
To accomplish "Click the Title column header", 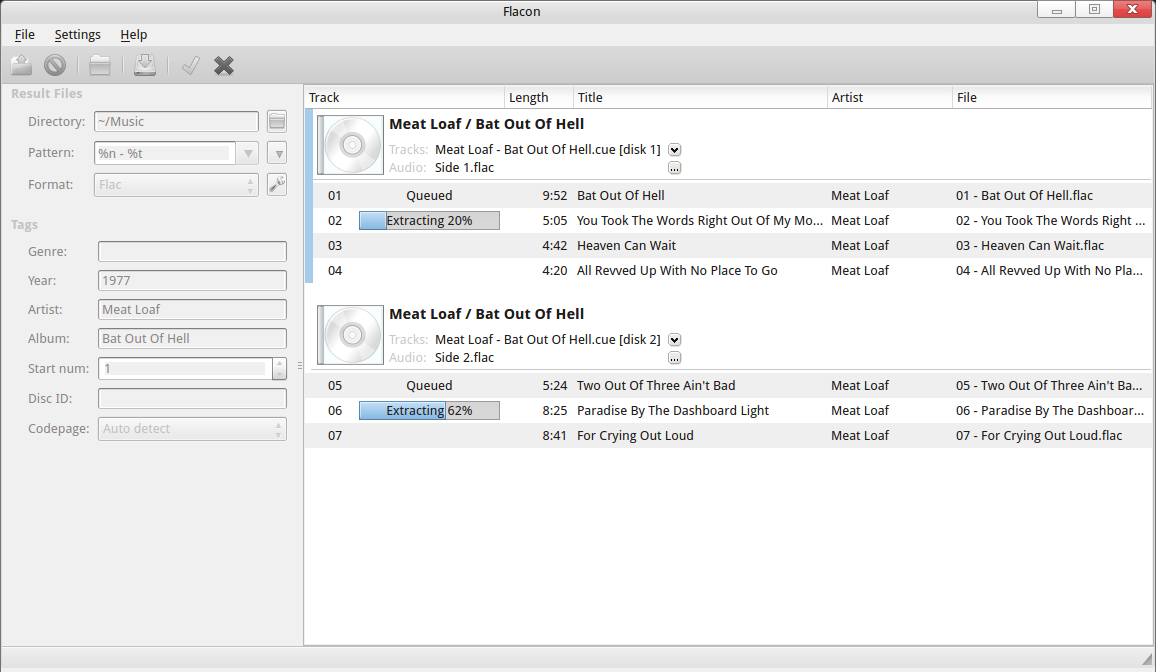I will click(700, 97).
